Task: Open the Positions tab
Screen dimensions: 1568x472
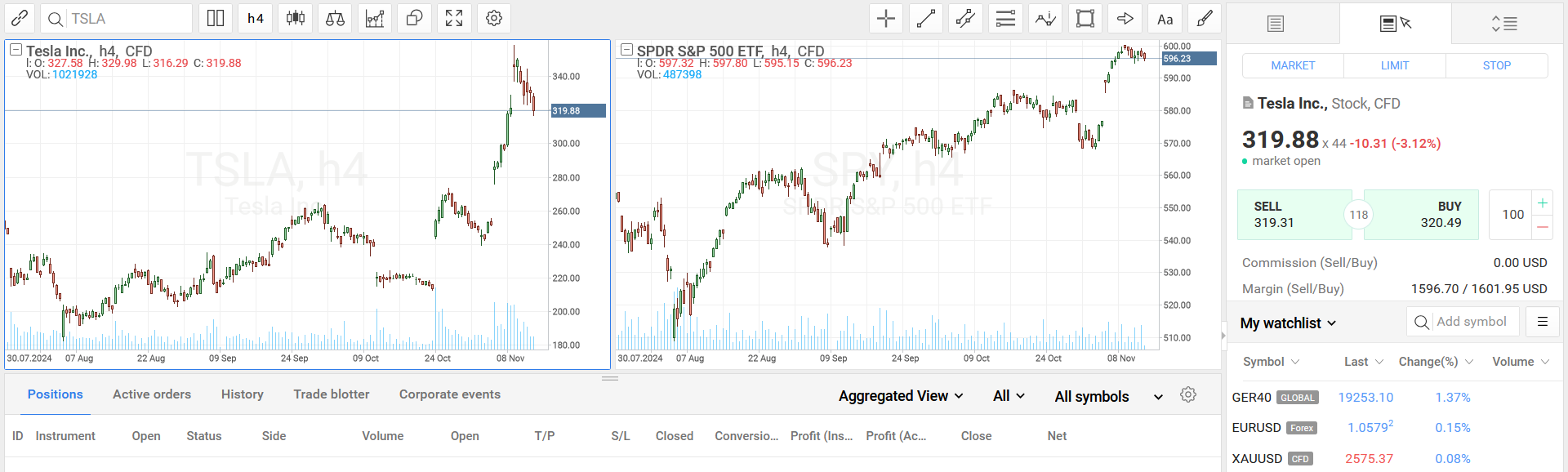Action: point(56,394)
